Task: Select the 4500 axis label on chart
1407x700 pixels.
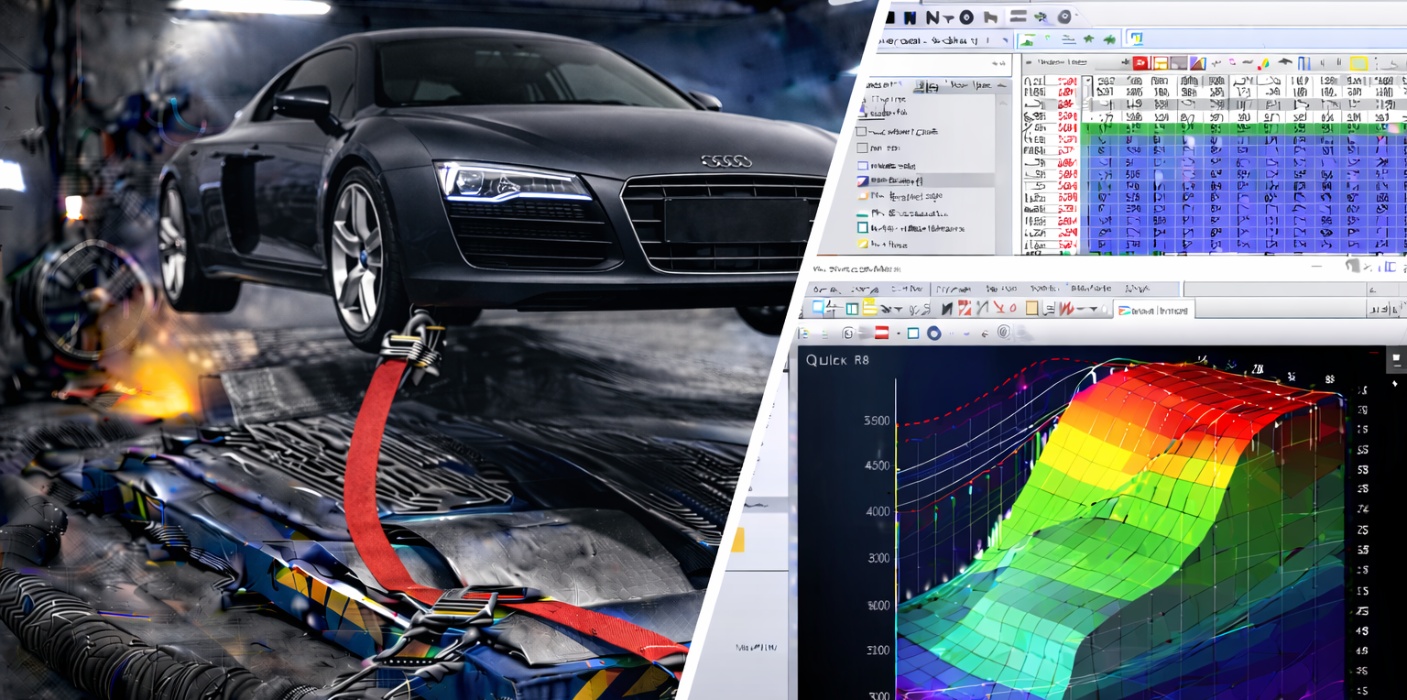Action: tap(876, 466)
